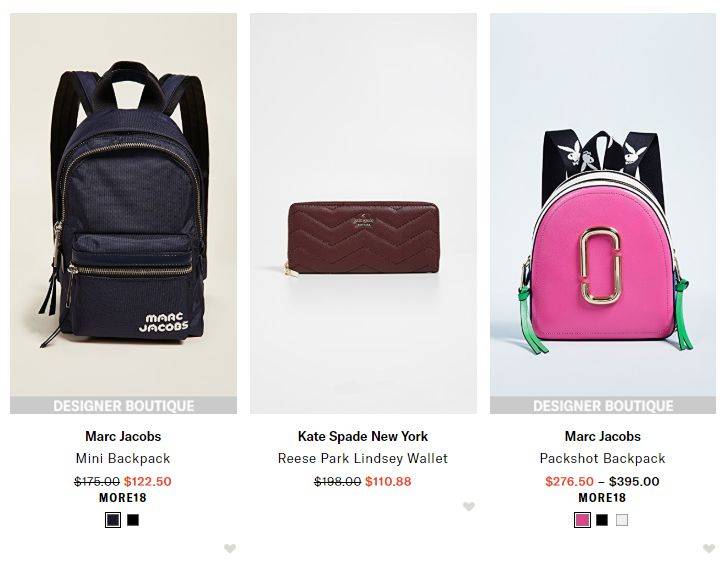Select pink swatch for Packshot Backpack
This screenshot has height=563, width=724.
[x=583, y=520]
